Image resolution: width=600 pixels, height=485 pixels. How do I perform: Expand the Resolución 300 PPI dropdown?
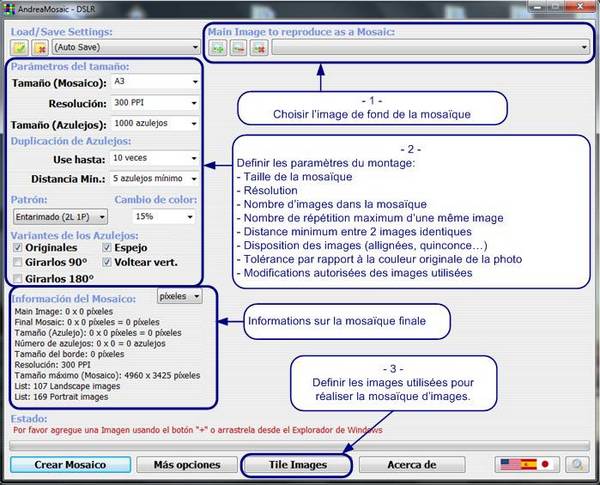[153, 103]
